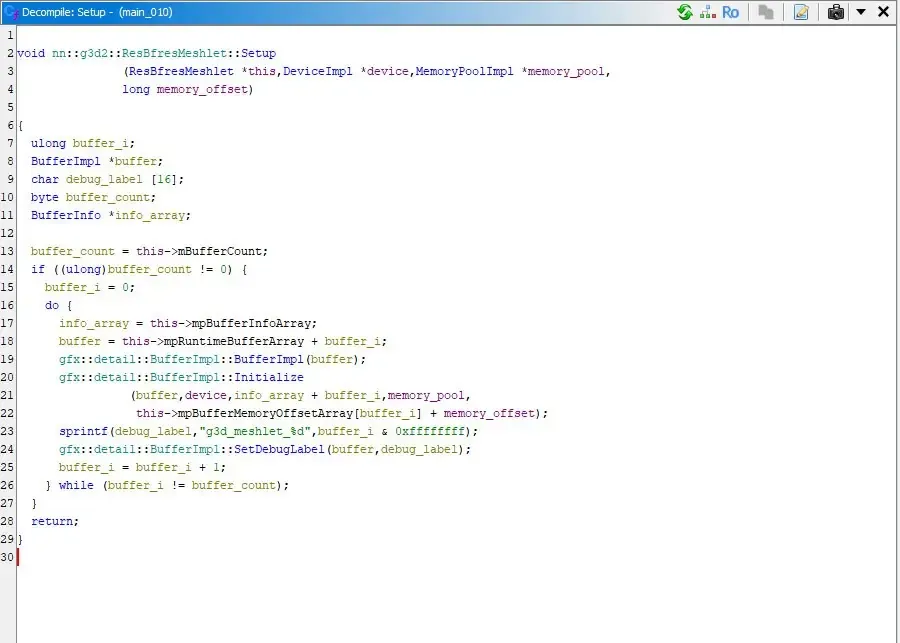This screenshot has width=900, height=643.
Task: Click line number 30 in the gutter
Action: tap(7, 557)
